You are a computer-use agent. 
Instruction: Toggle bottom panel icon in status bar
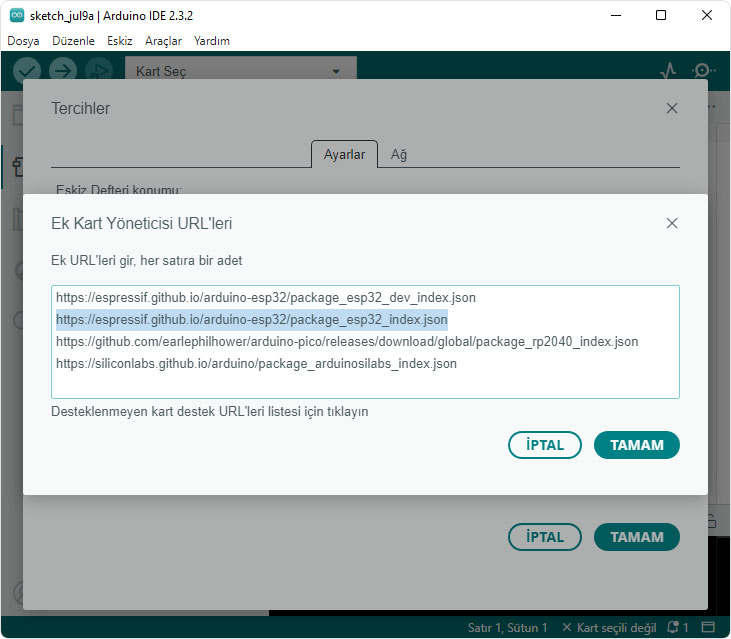point(709,627)
